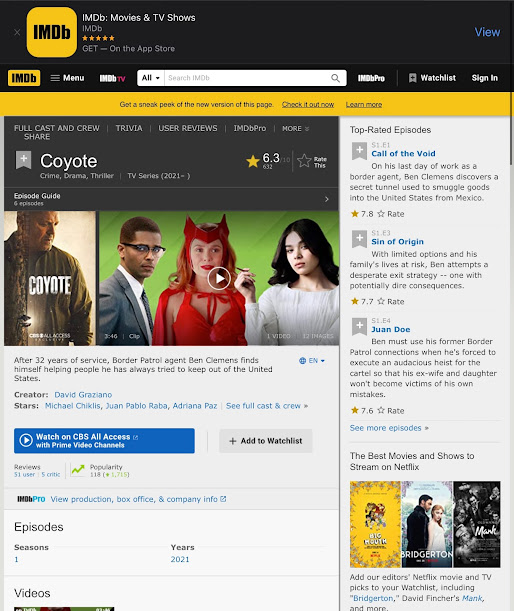Open the Menu hamburger button
Screen dimensions: 514x611
coord(67,78)
